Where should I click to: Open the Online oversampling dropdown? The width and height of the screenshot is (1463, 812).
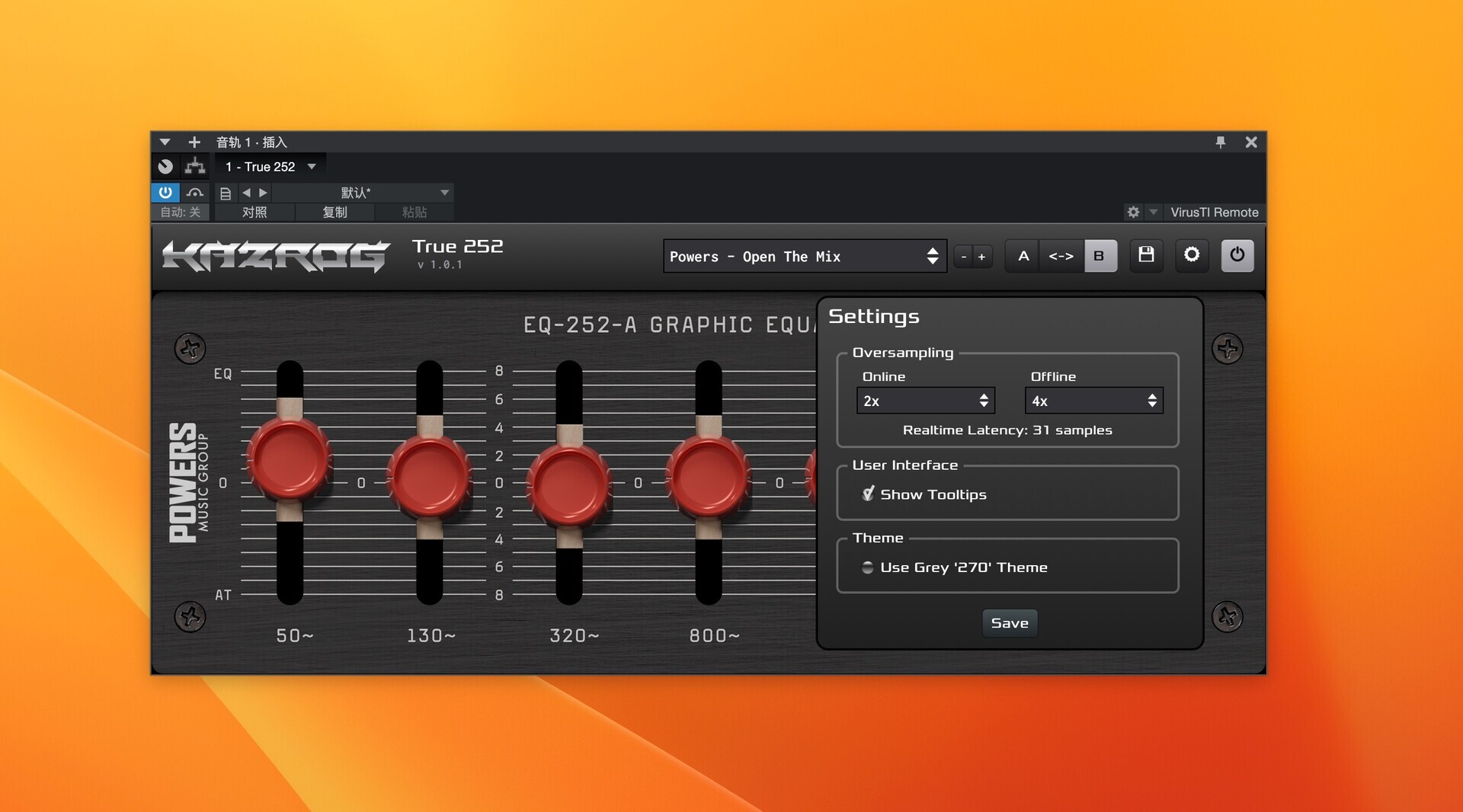pyautogui.click(x=925, y=401)
